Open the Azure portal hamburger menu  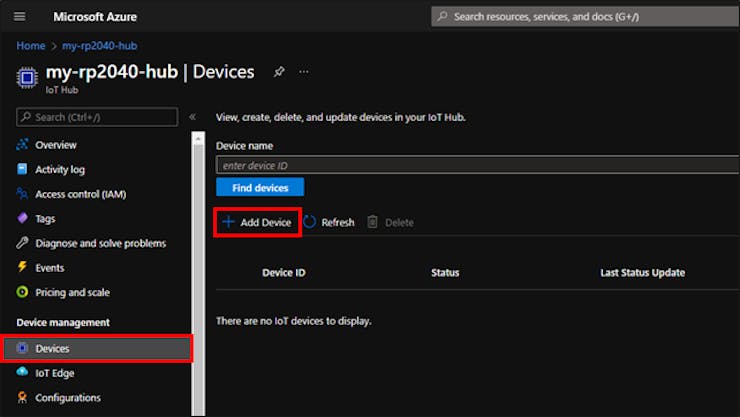[x=20, y=17]
